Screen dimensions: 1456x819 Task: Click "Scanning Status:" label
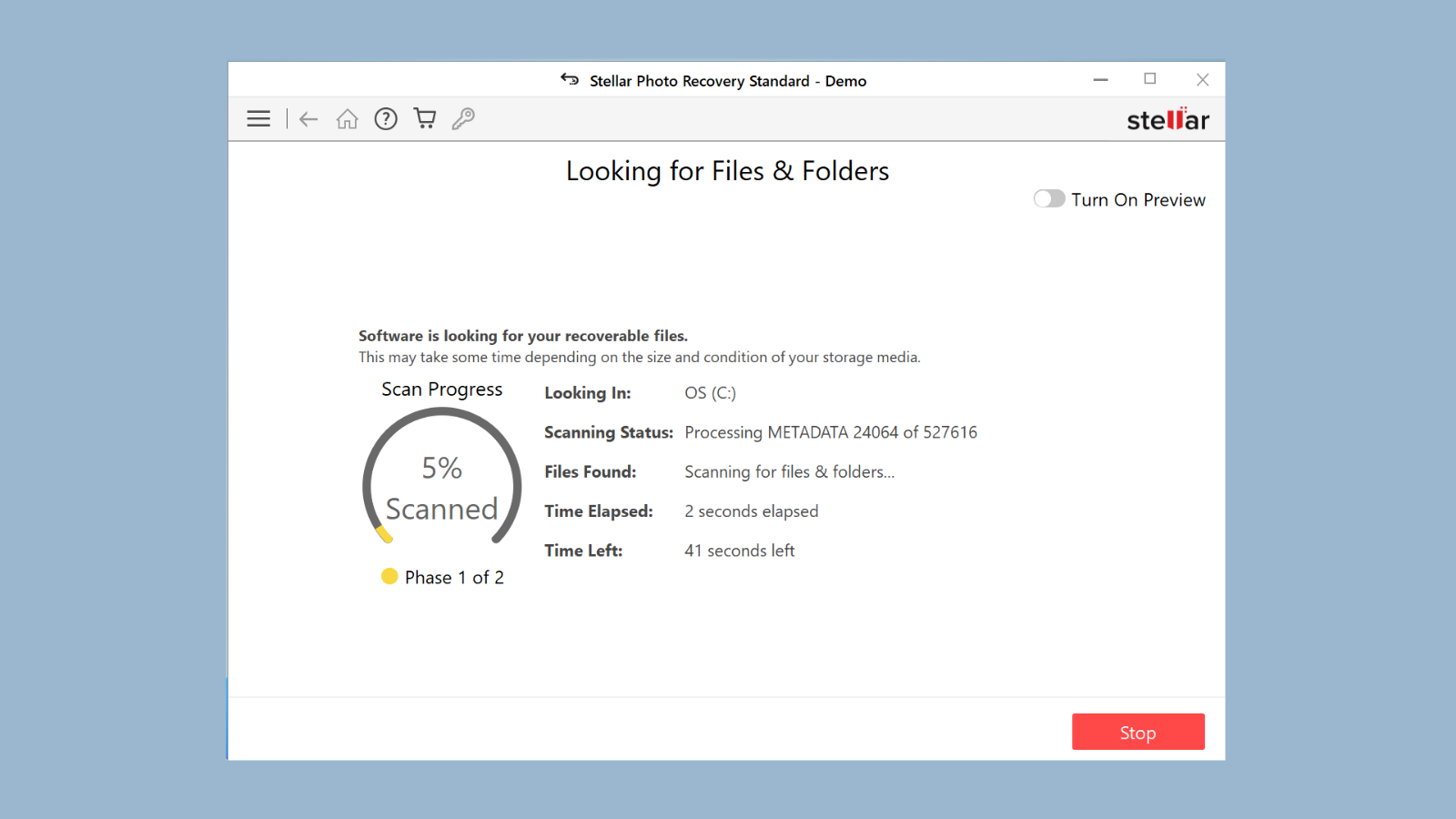coord(608,432)
